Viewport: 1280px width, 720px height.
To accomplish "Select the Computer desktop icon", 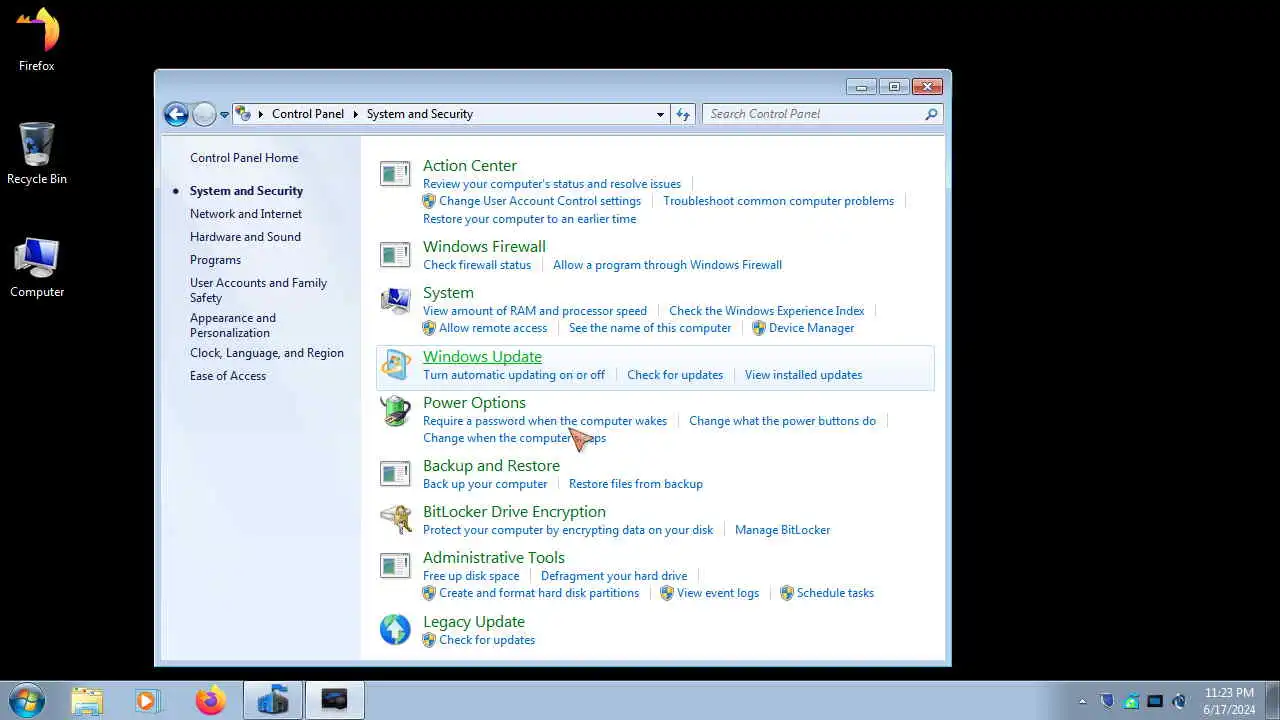I will pos(37,268).
